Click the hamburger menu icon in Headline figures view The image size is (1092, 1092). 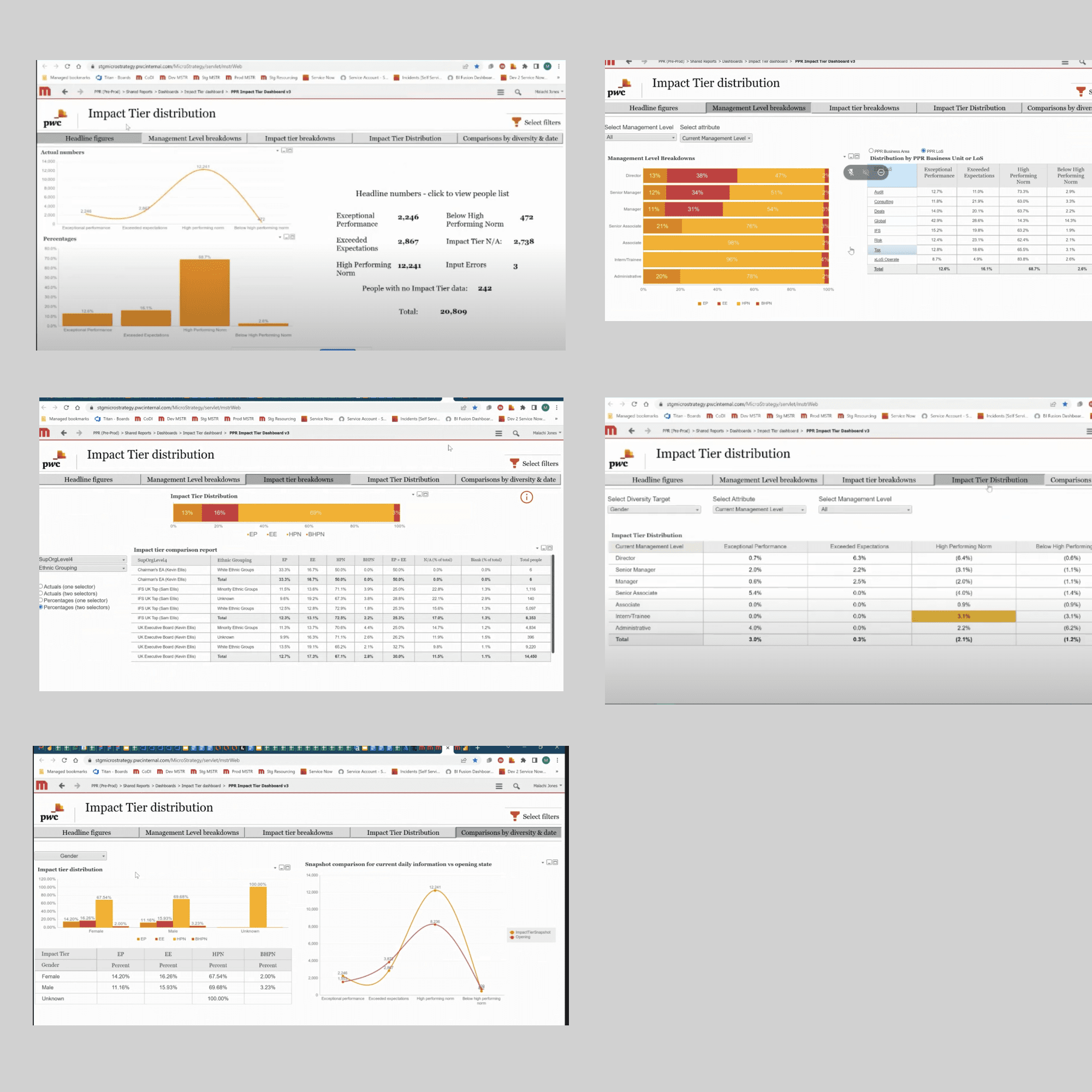point(500,92)
